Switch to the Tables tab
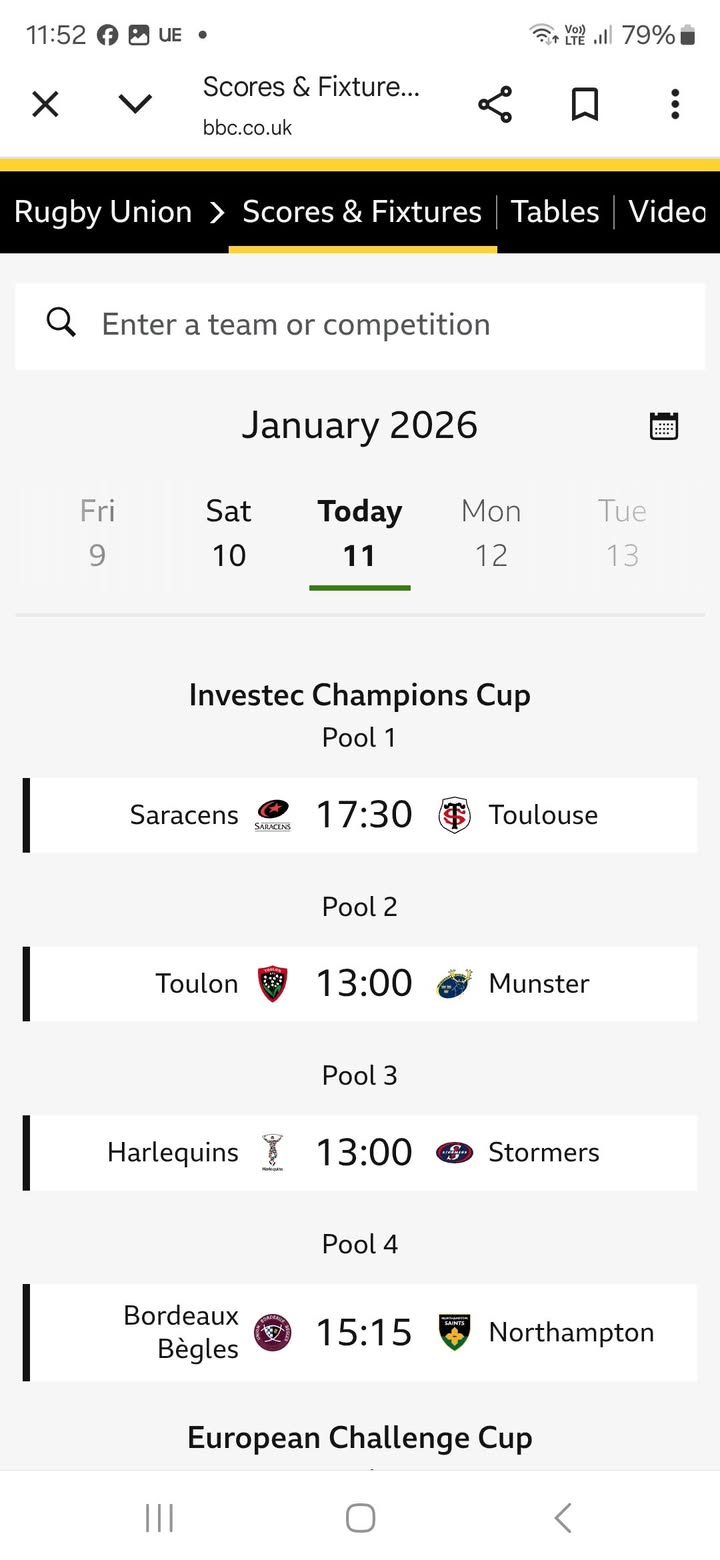720x1560 pixels. pyautogui.click(x=555, y=212)
